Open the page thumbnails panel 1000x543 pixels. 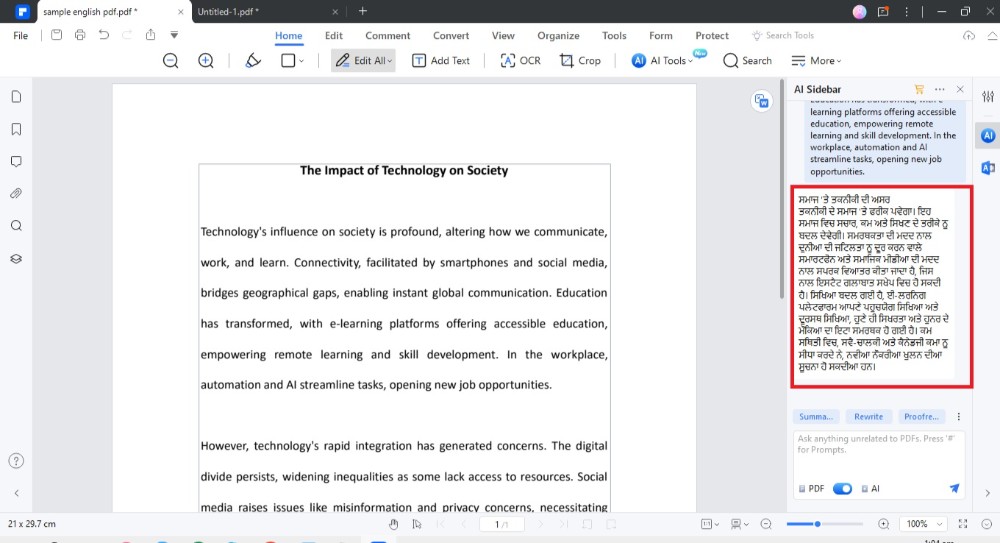tap(17, 96)
